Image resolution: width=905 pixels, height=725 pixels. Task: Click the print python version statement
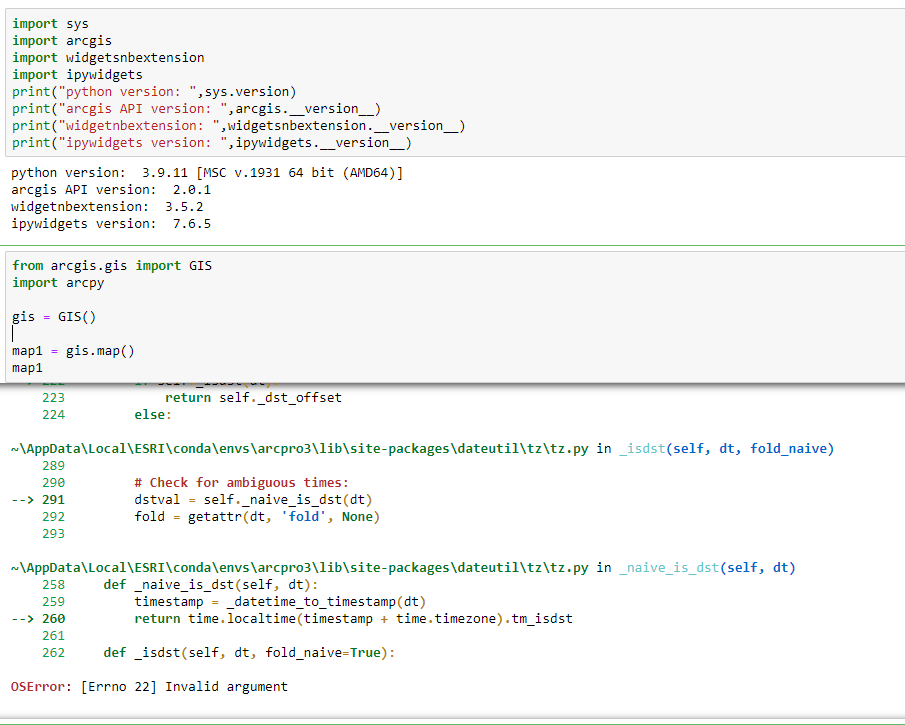[154, 91]
